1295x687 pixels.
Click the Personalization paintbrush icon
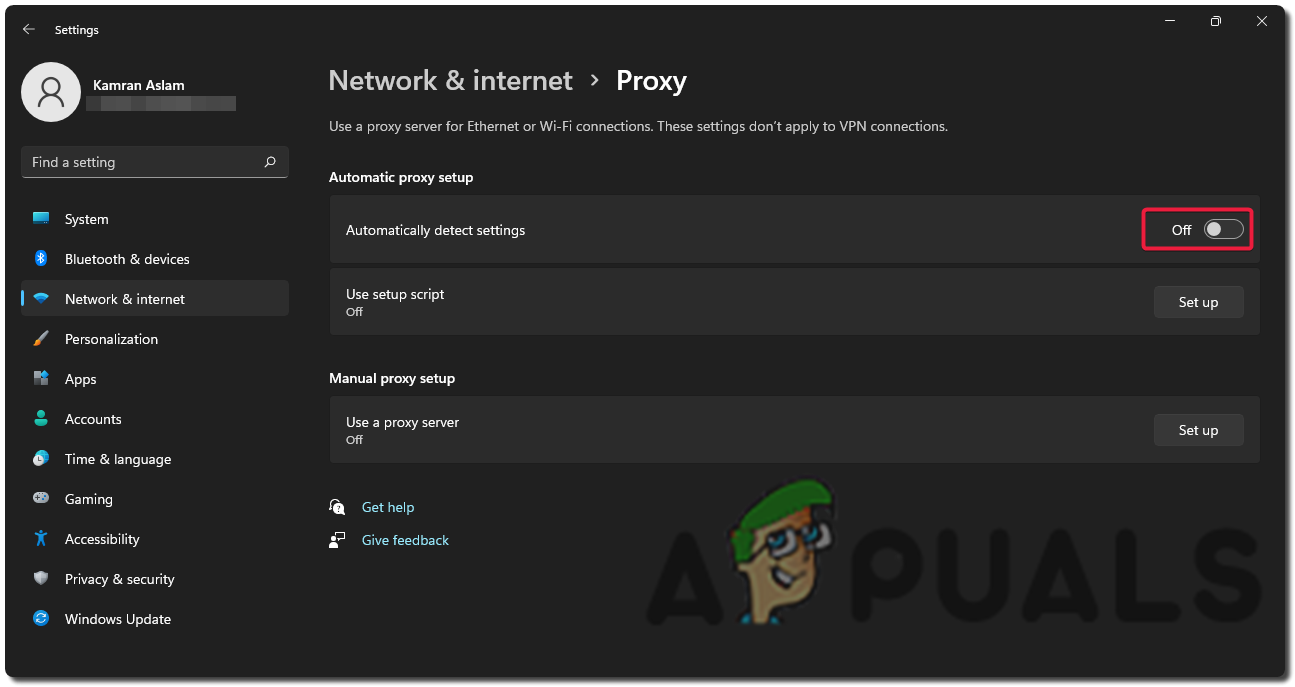point(41,339)
